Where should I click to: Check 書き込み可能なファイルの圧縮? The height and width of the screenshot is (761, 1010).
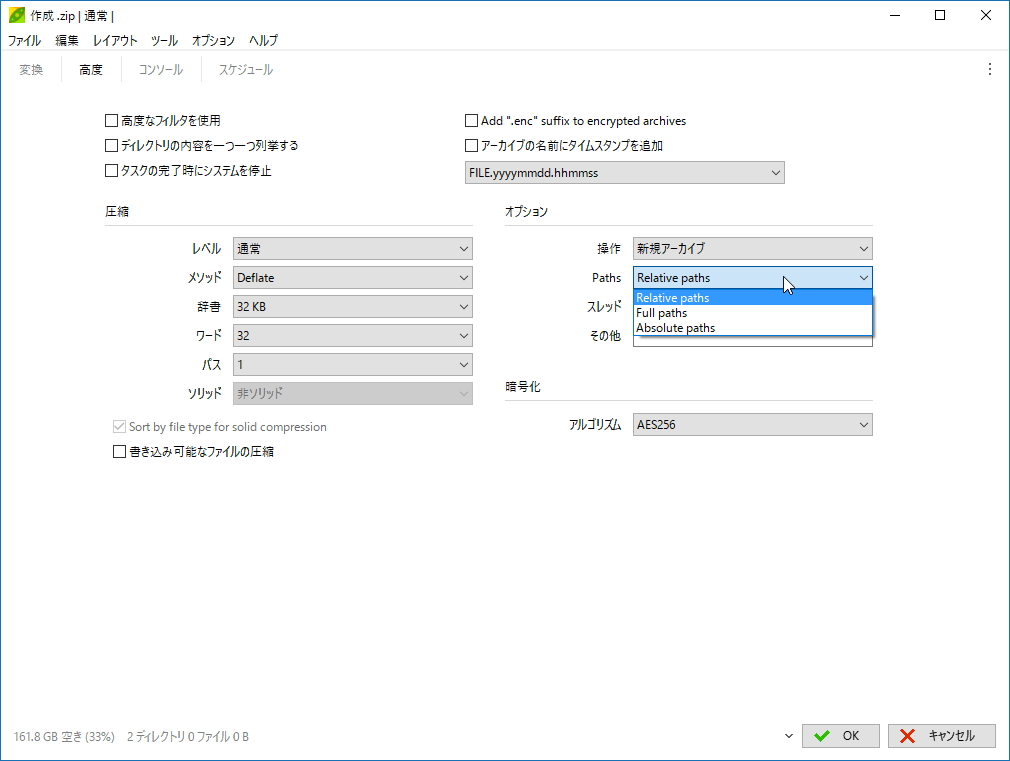tap(119, 451)
